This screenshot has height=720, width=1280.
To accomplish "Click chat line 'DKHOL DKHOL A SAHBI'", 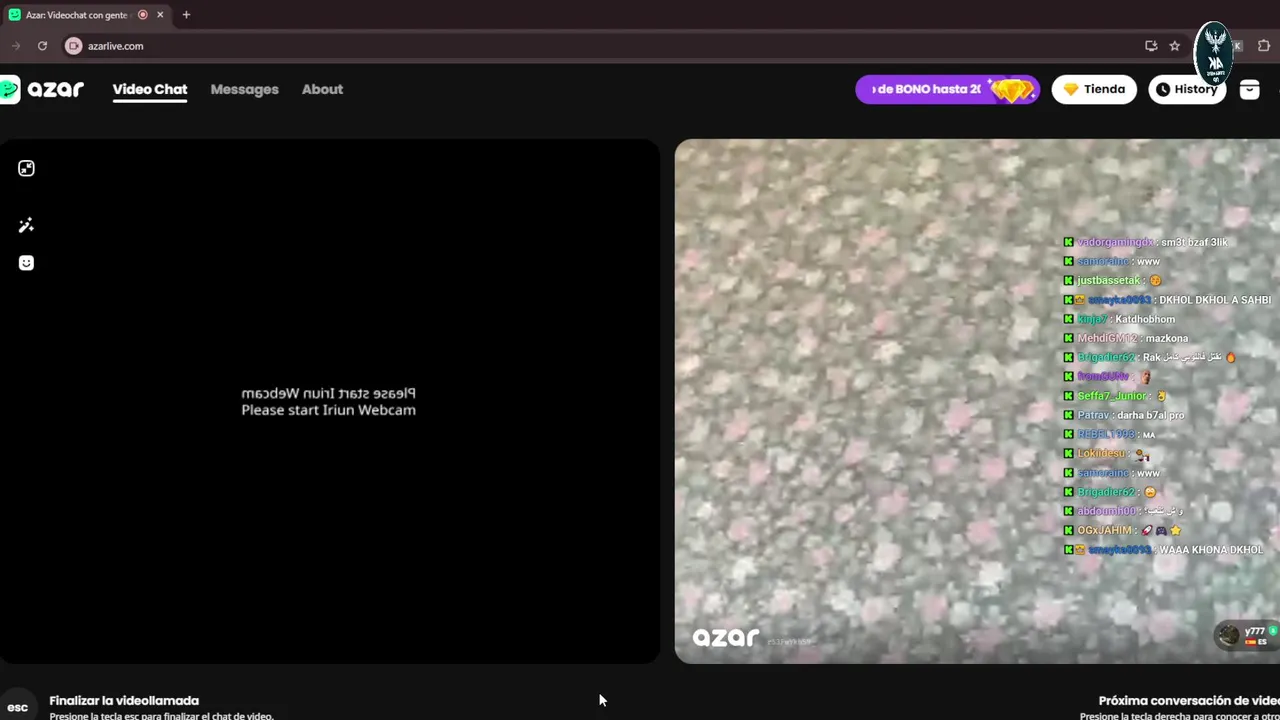I will [x=1215, y=300].
